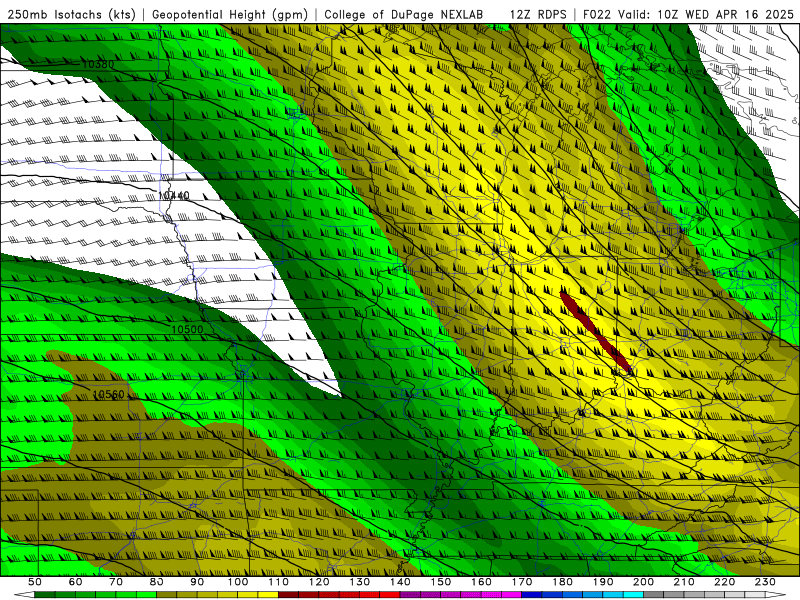Click the 170 label on the color scale

point(522,582)
